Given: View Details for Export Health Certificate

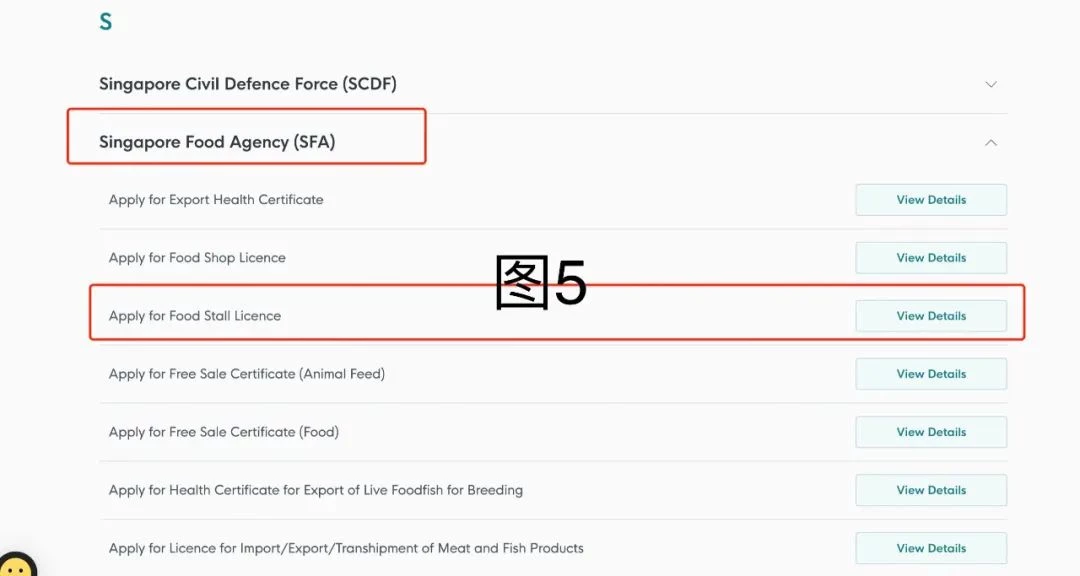Looking at the screenshot, I should 931,200.
